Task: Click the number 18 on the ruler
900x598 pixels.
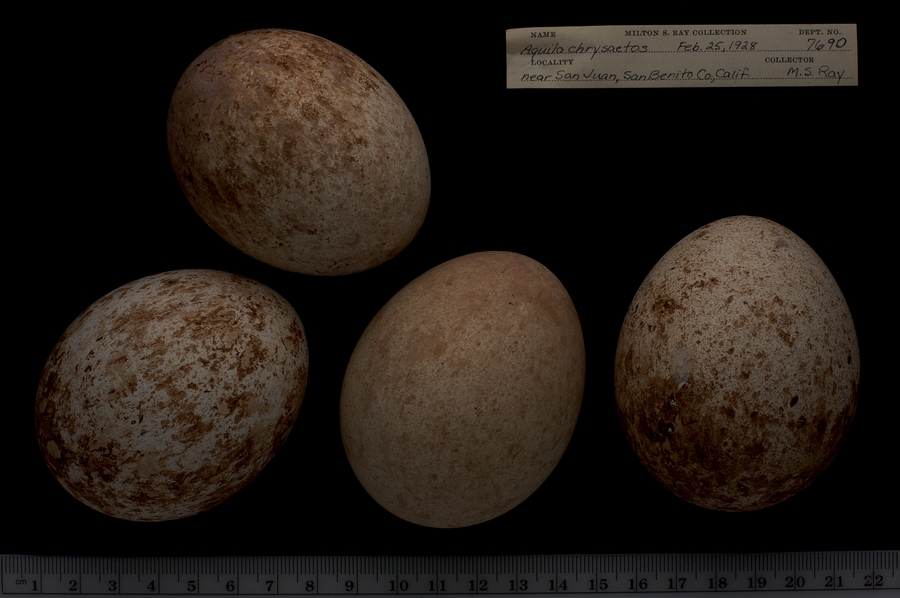Action: pyautogui.click(x=717, y=583)
